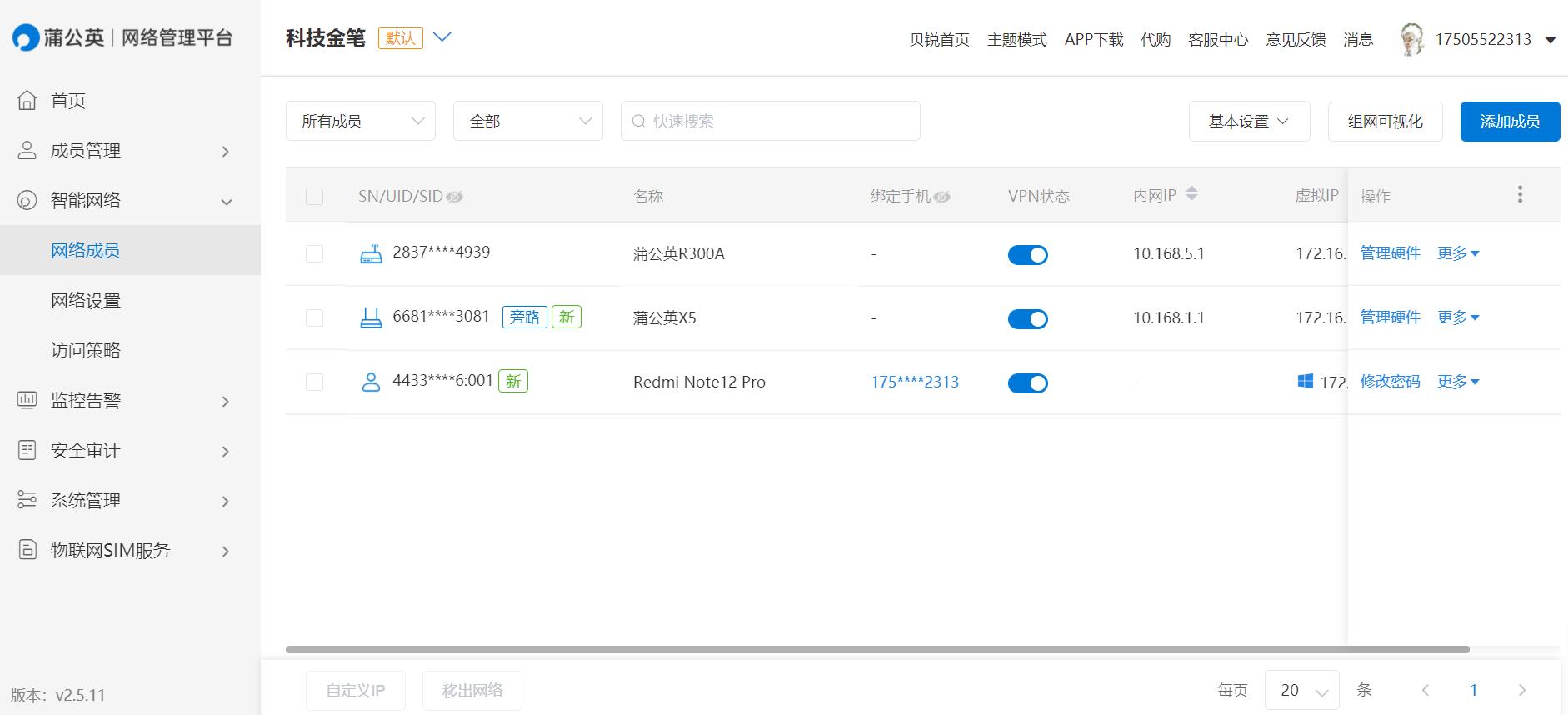
Task: Toggle VPN switch for 蒲公英R300A
Action: click(1028, 255)
